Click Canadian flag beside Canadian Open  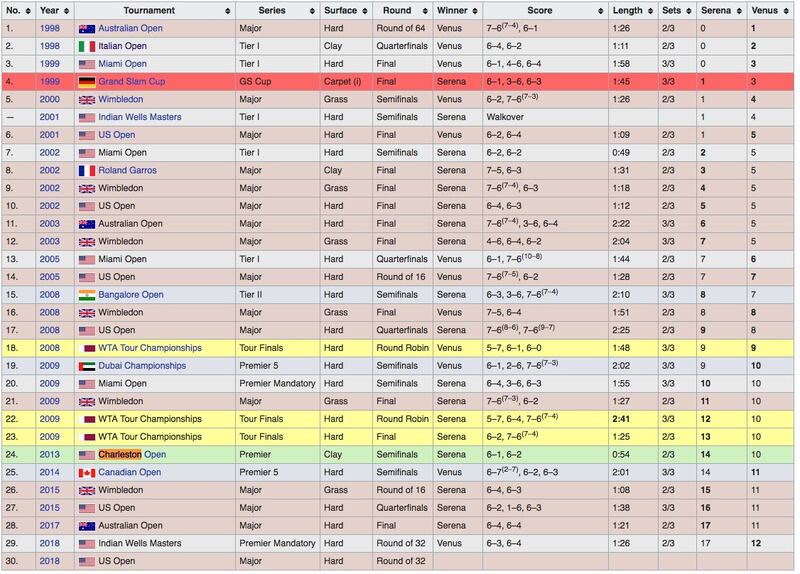coord(87,473)
